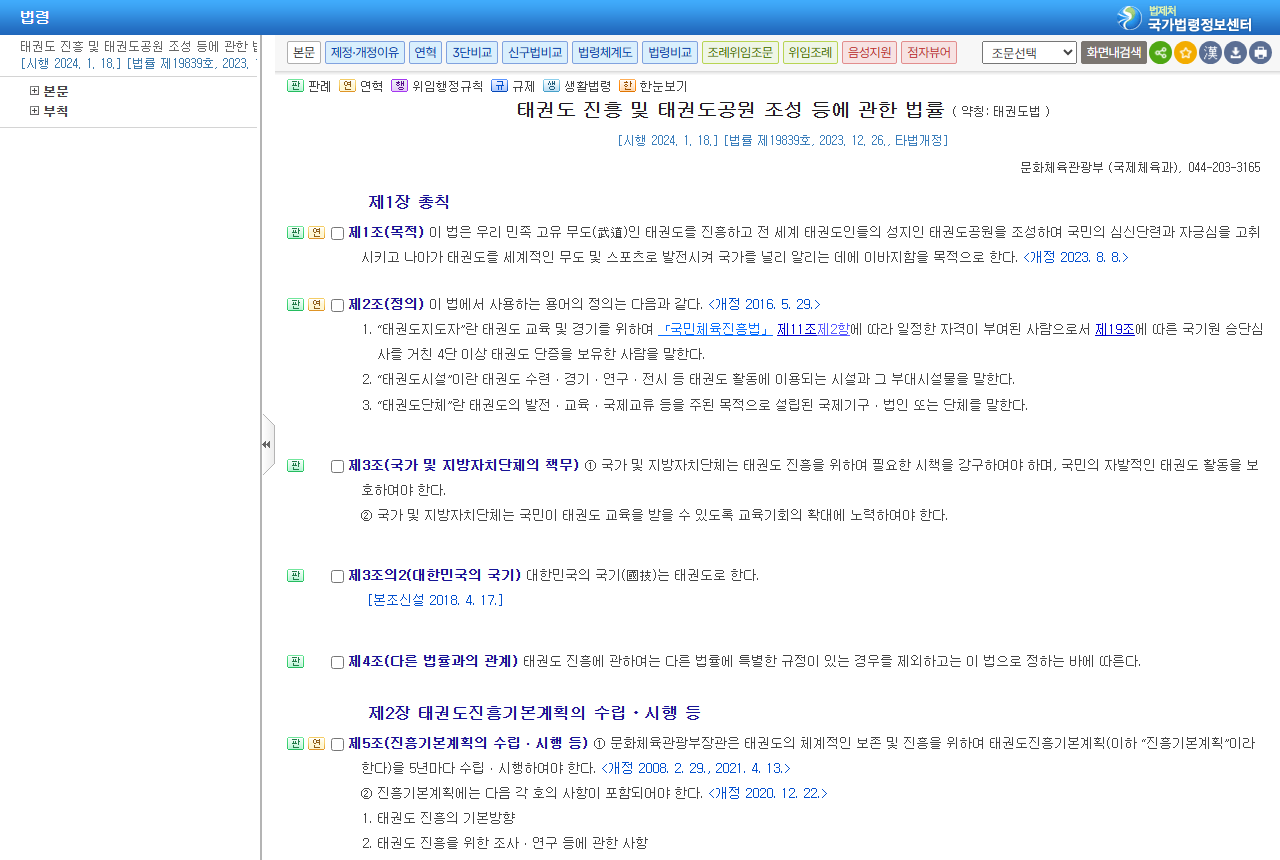Click the green share icon
The height and width of the screenshot is (860, 1280).
pos(1160,52)
